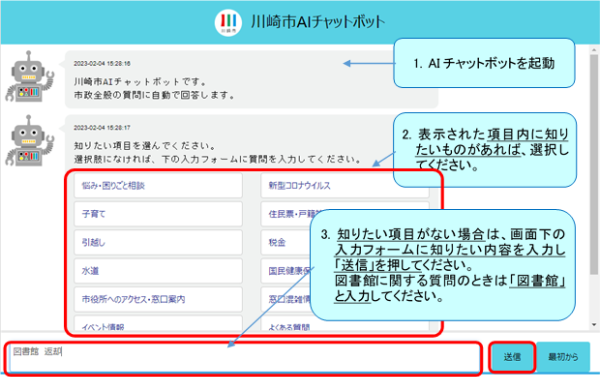
Task: Click the robot avatar beside the 知りたい項目 message
Action: [x=29, y=140]
